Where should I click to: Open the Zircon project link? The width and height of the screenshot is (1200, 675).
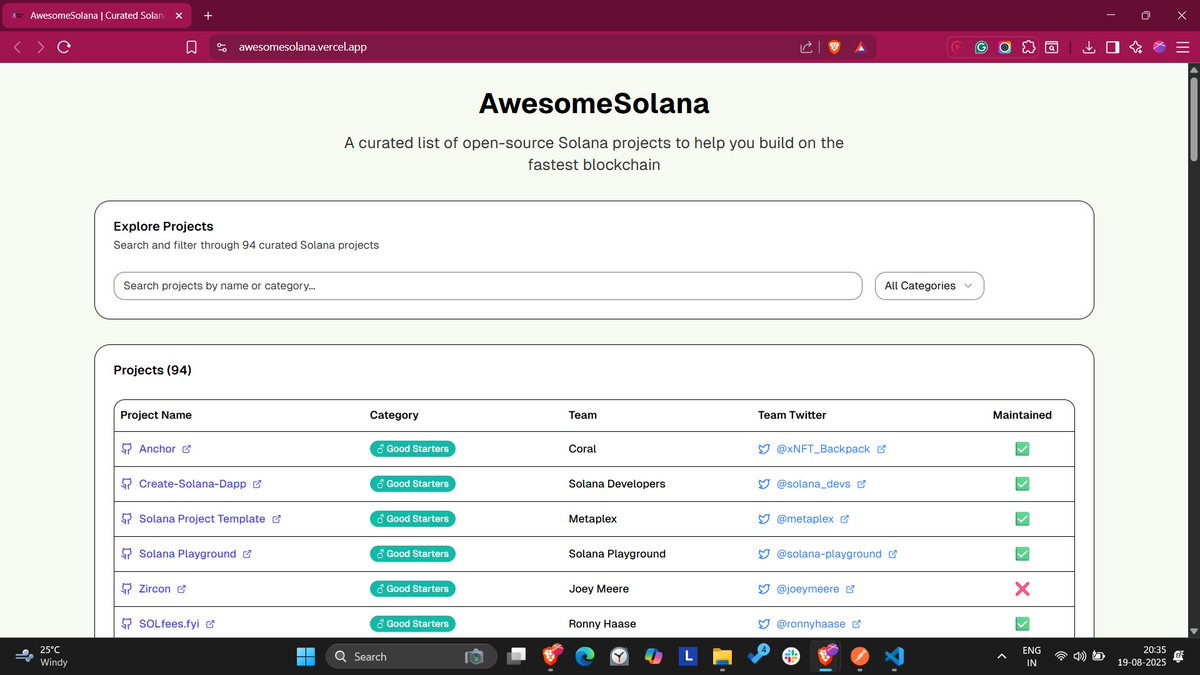click(155, 589)
